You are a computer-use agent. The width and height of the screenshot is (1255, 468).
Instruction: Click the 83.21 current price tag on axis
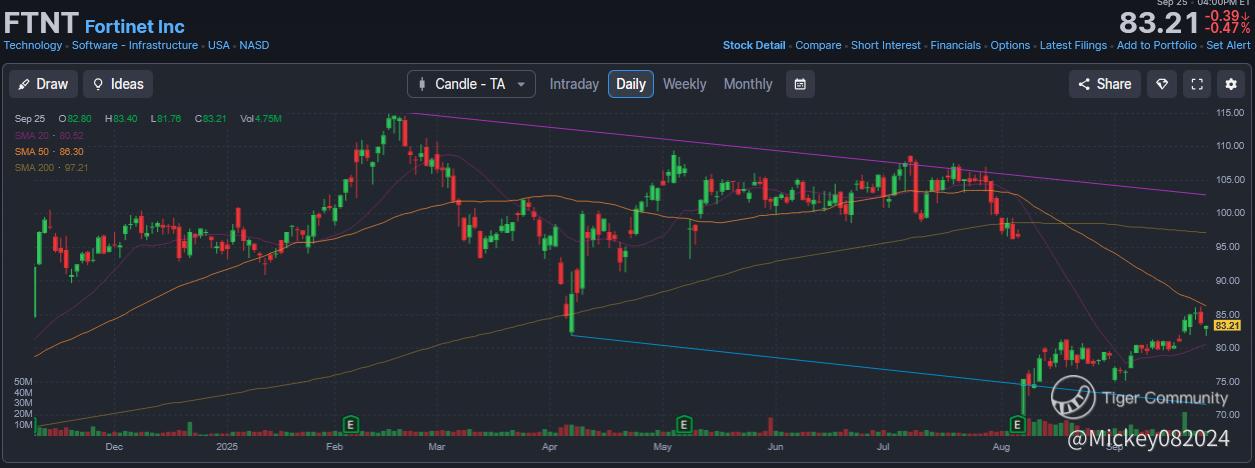pos(1227,325)
